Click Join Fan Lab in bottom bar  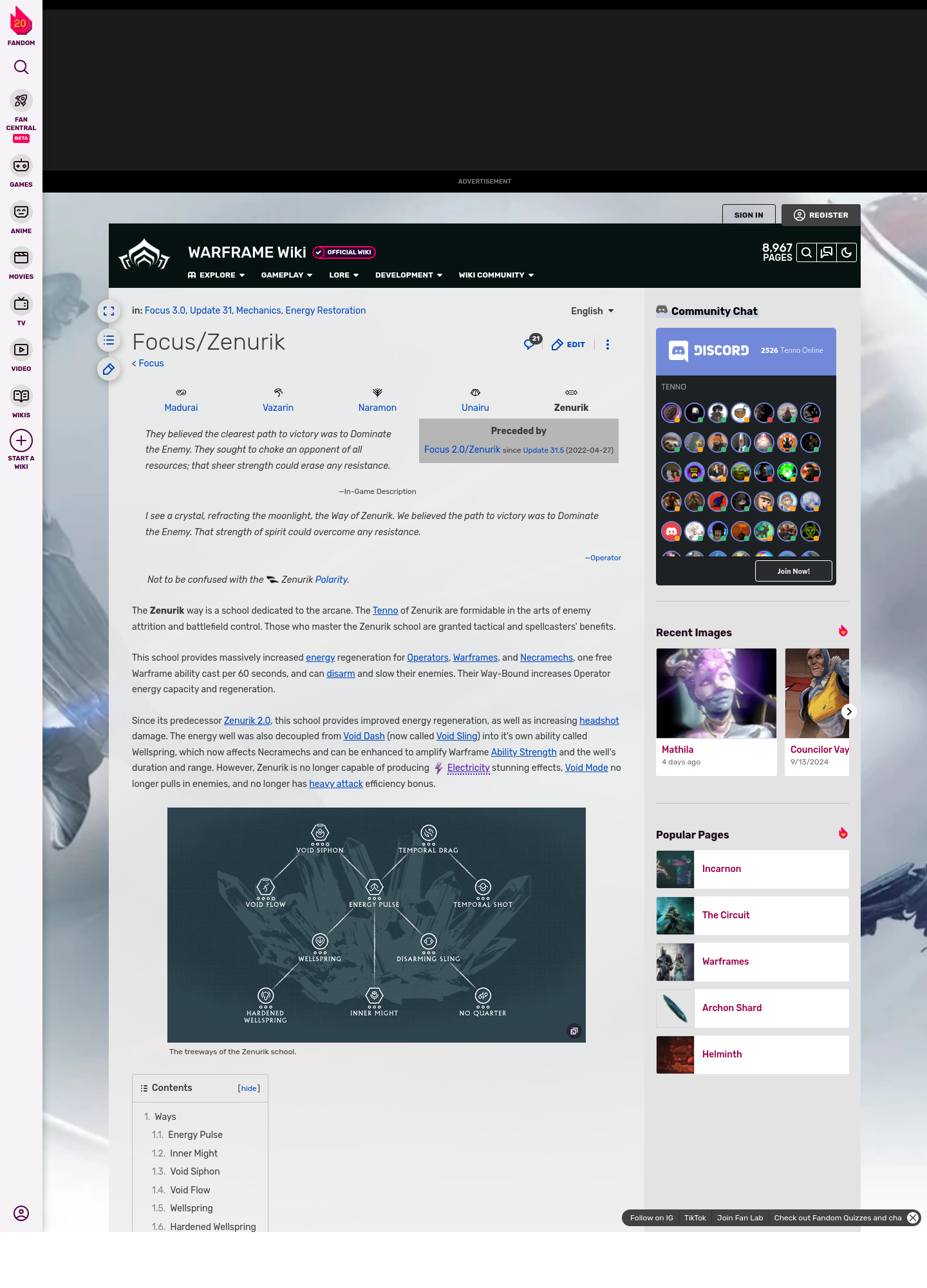(x=740, y=1218)
